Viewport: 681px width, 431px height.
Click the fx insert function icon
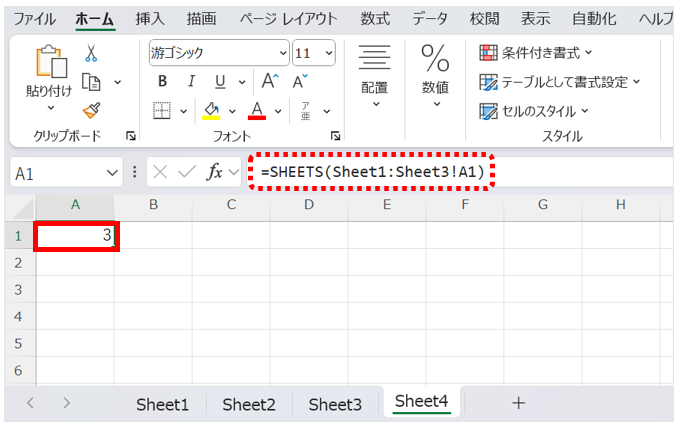coord(215,172)
